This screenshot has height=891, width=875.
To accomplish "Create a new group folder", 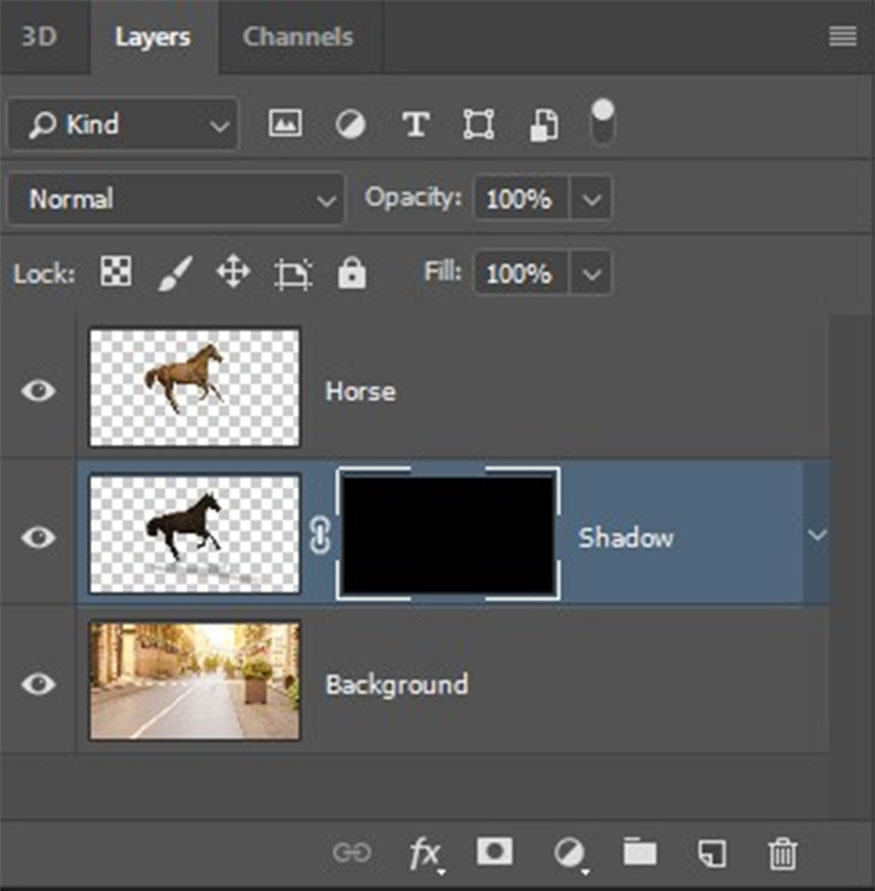I will 640,852.
